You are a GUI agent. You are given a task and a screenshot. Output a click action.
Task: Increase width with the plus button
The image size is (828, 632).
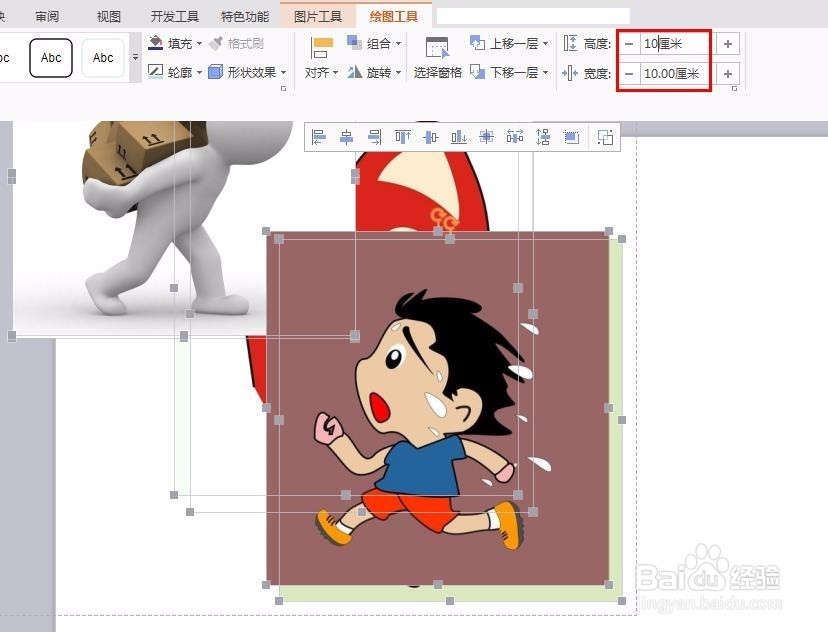(728, 73)
